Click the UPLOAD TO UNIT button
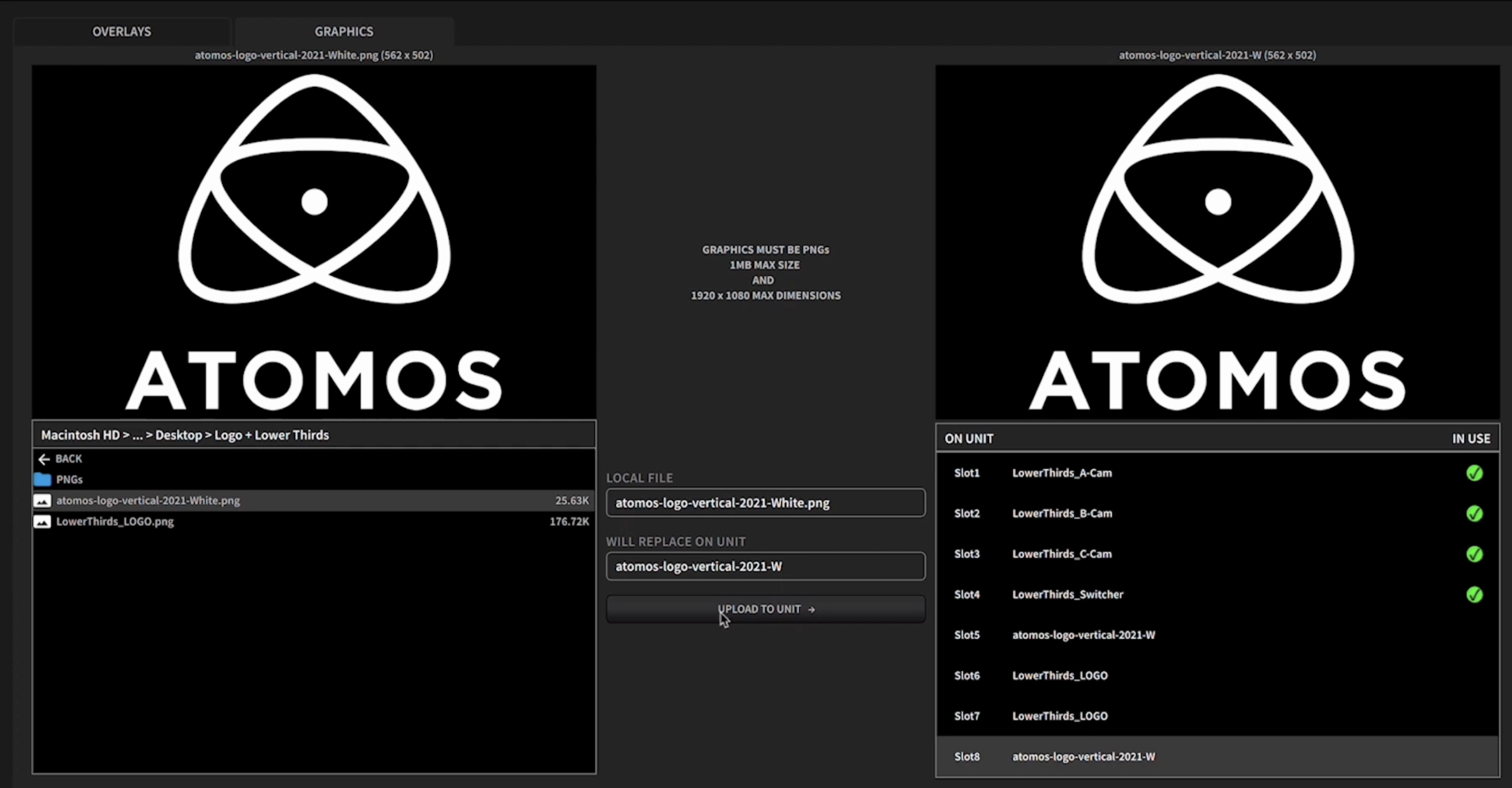The image size is (1512, 788). click(x=766, y=609)
